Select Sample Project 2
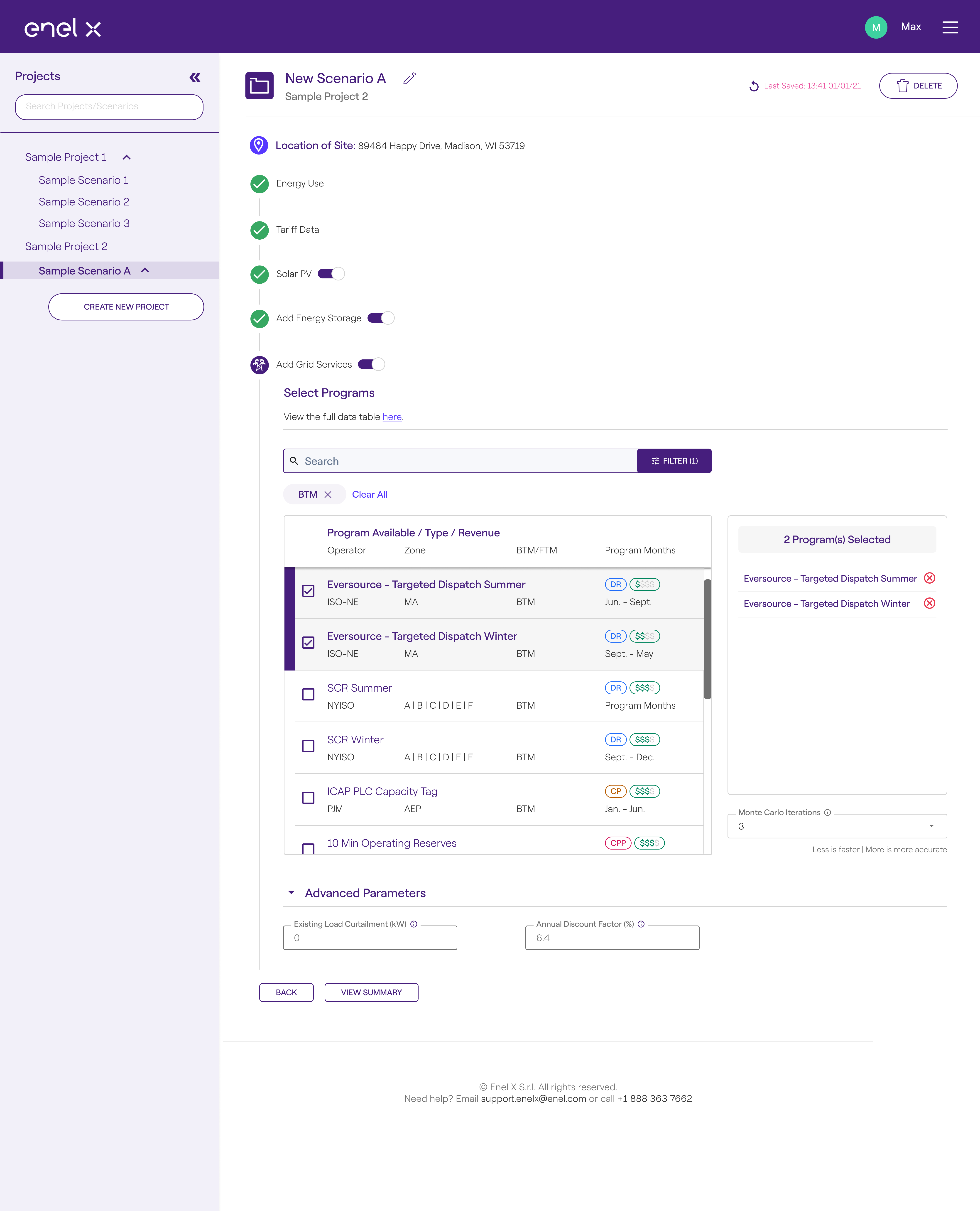This screenshot has width=980, height=1211. (66, 247)
